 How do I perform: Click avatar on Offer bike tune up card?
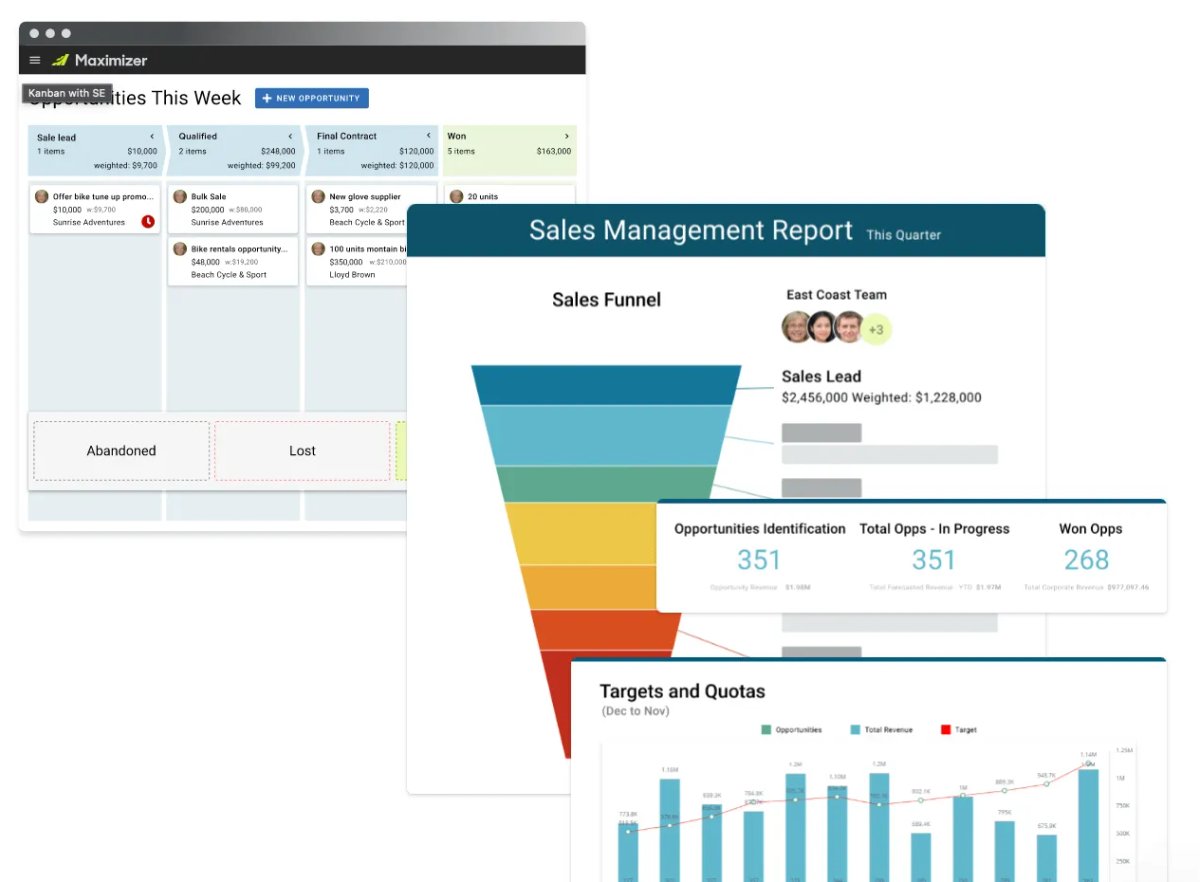42,197
